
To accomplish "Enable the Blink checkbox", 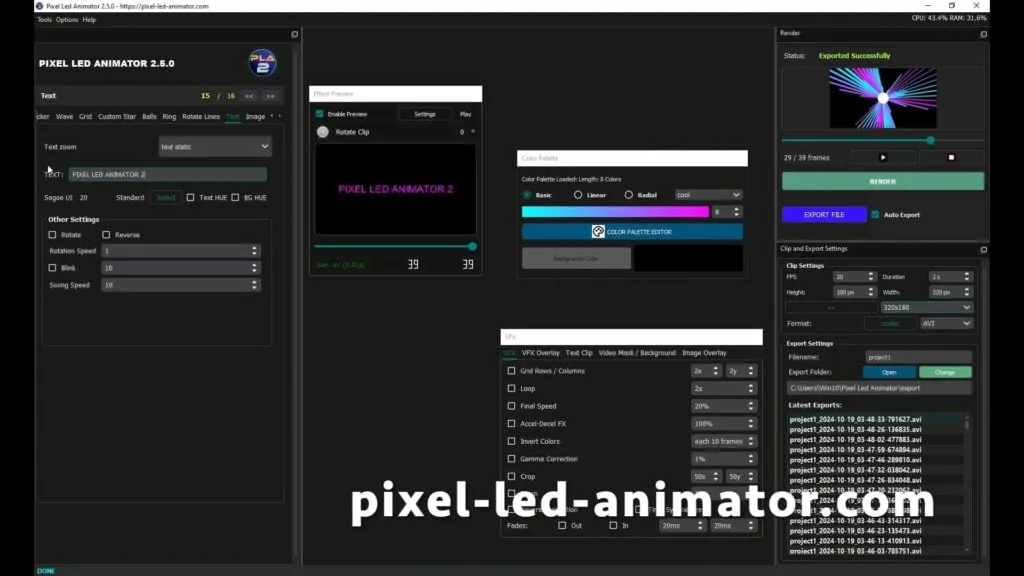I will (x=52, y=268).
